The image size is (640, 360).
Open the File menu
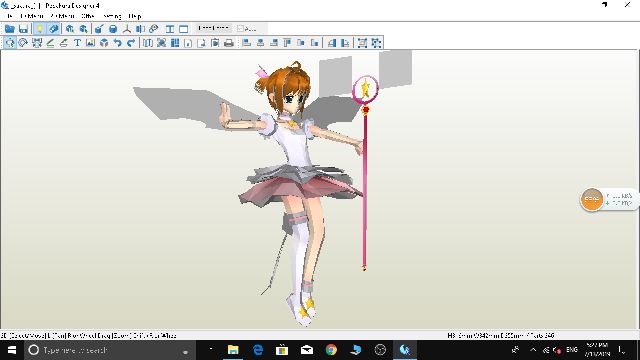pyautogui.click(x=10, y=16)
